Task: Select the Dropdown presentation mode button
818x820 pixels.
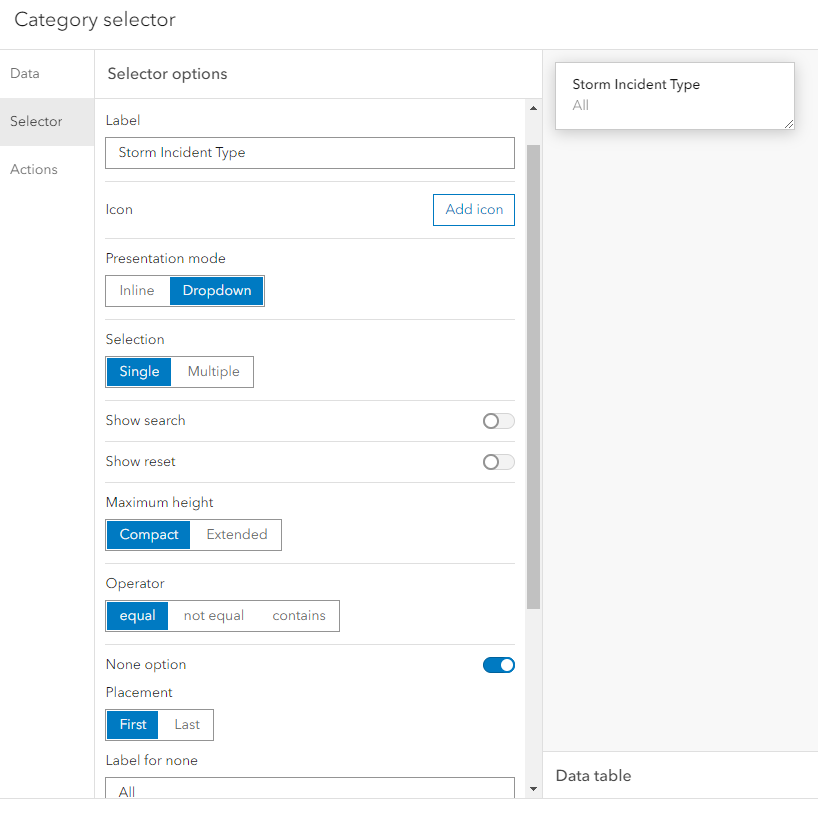Action: click(216, 290)
